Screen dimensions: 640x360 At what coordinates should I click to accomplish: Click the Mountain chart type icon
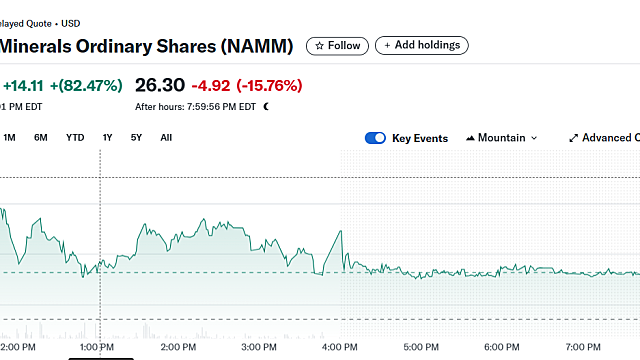[470, 138]
